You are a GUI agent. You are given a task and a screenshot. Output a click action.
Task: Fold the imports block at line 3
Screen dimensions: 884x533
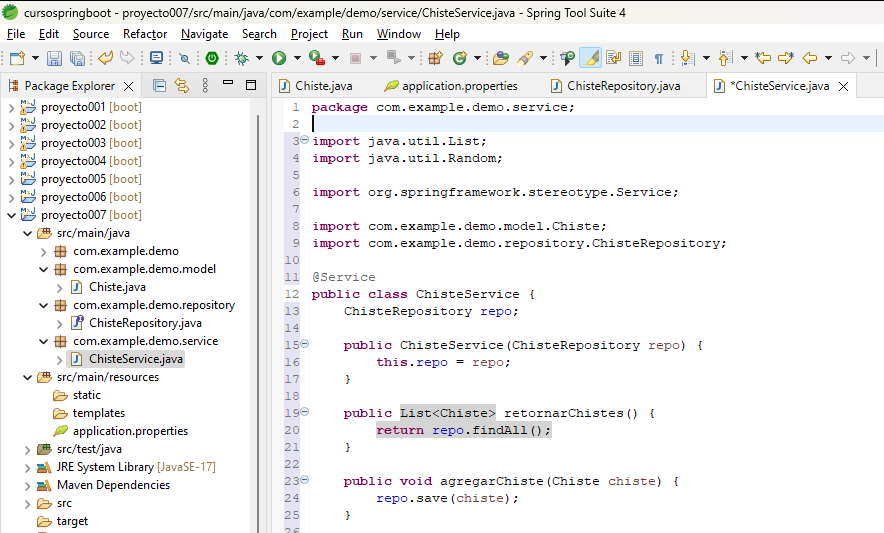(304, 139)
